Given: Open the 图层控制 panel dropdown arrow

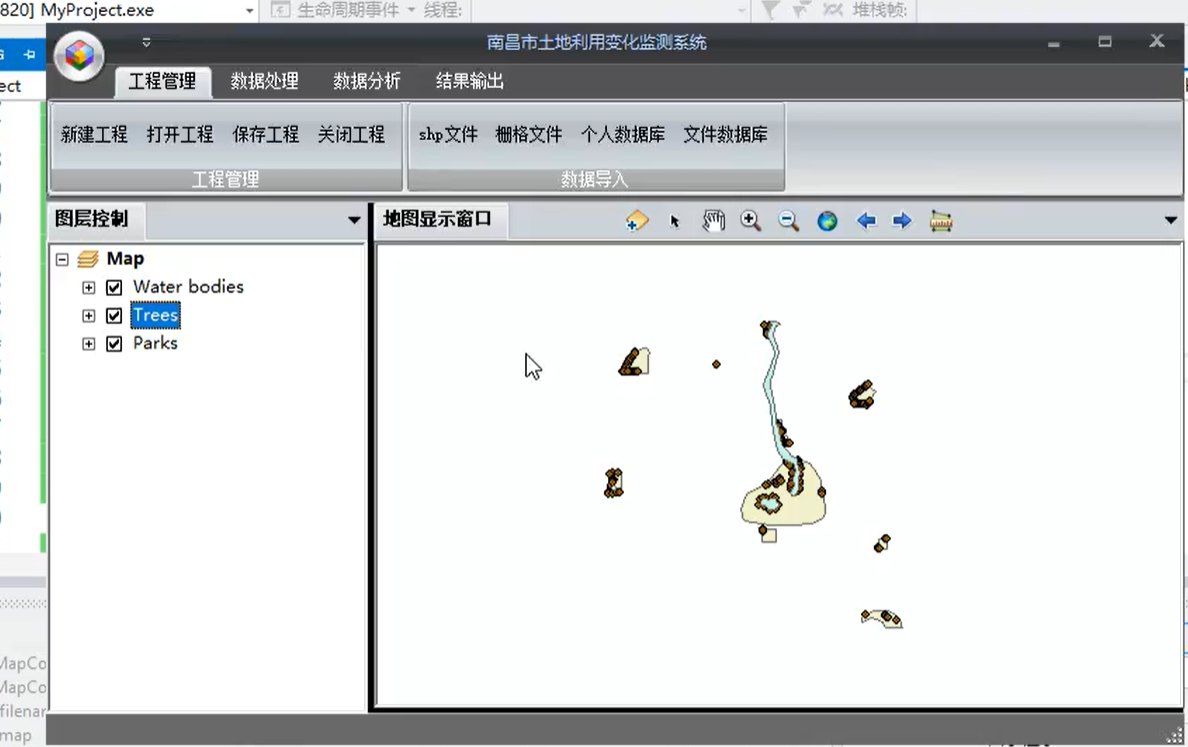Looking at the screenshot, I should pyautogui.click(x=354, y=220).
